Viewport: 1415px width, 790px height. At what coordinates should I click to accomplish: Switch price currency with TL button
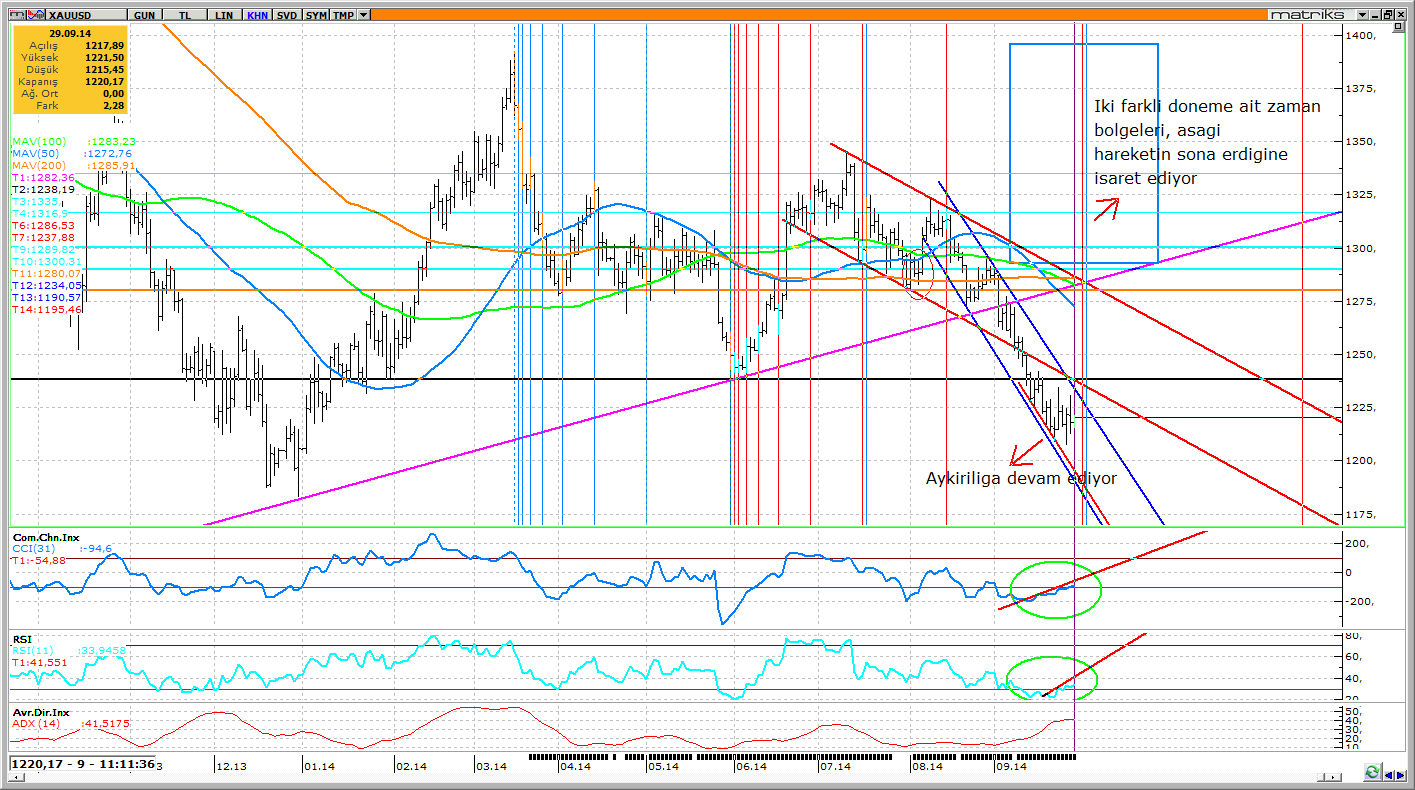(x=185, y=15)
